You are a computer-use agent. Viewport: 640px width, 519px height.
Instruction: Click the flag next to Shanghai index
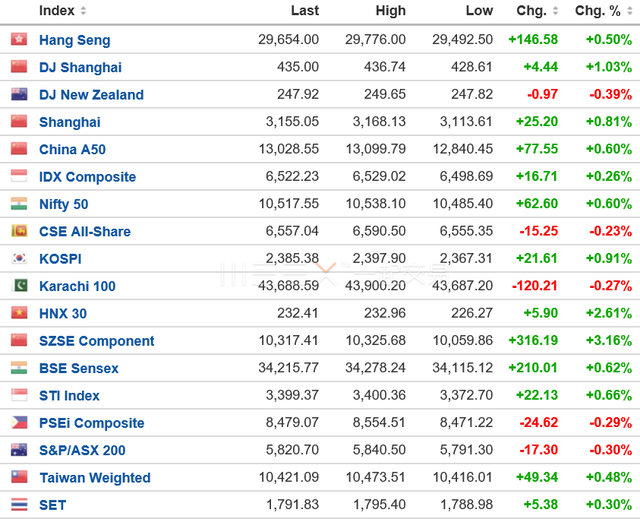(19, 121)
